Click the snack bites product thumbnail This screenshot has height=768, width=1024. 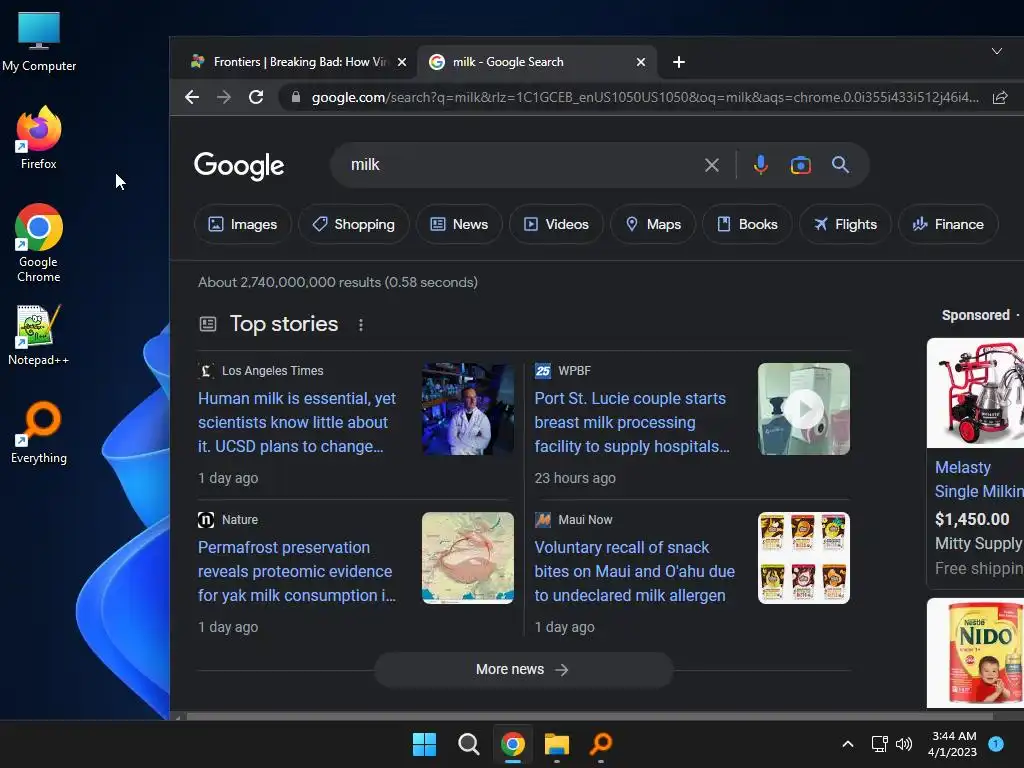coord(804,558)
